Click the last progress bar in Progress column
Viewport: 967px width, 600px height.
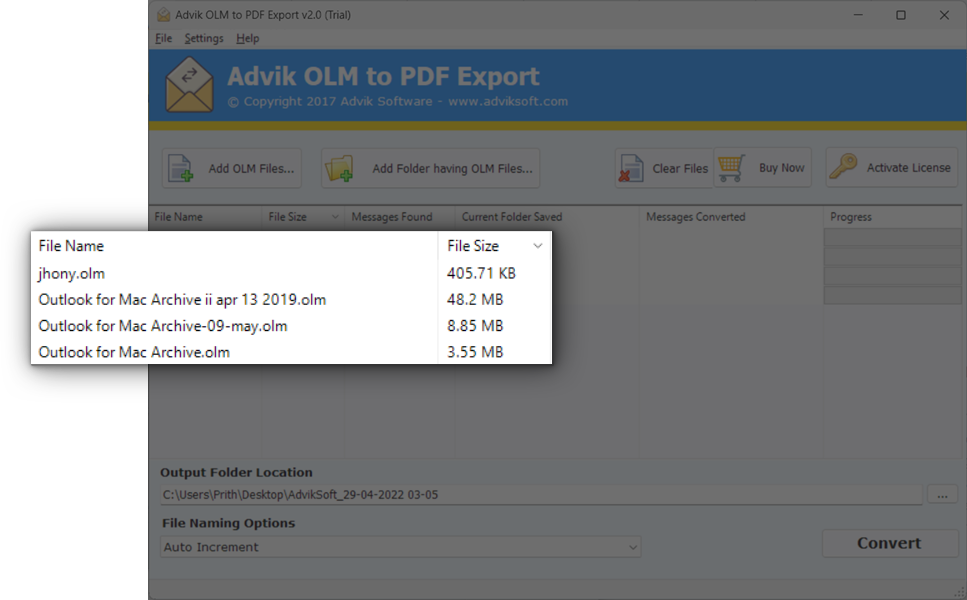[x=892, y=295]
